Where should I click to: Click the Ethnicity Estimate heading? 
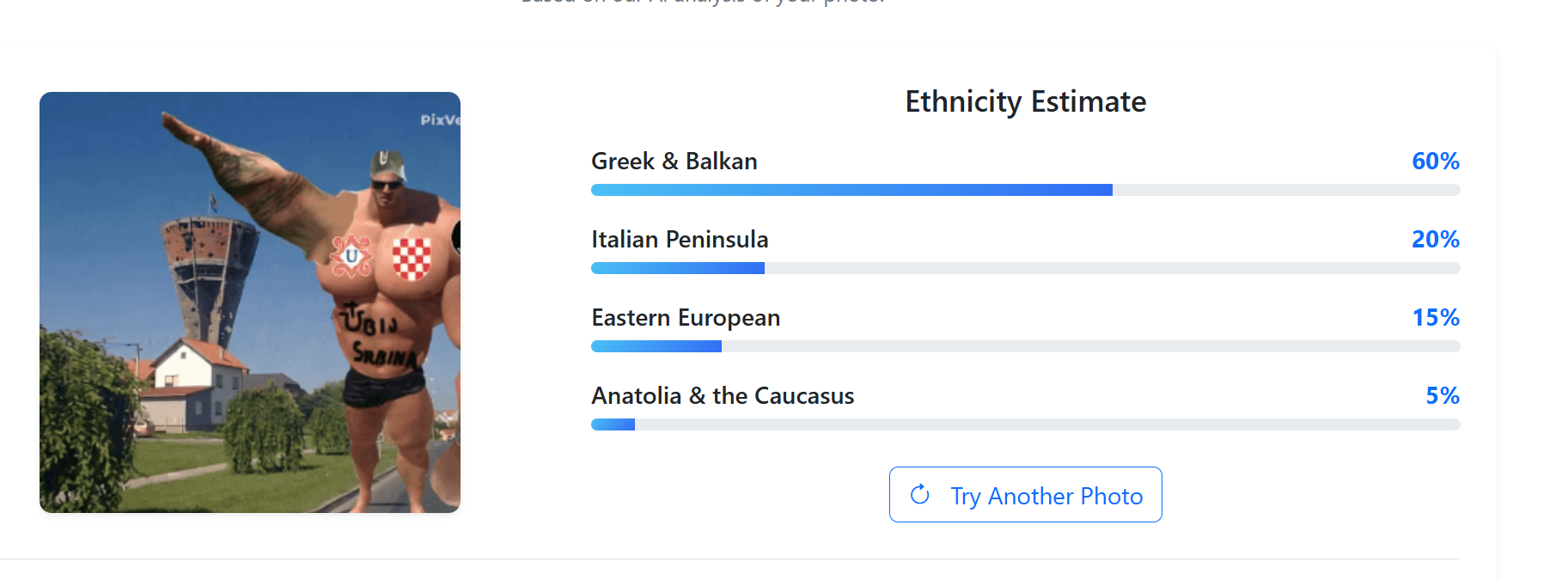coord(1025,101)
